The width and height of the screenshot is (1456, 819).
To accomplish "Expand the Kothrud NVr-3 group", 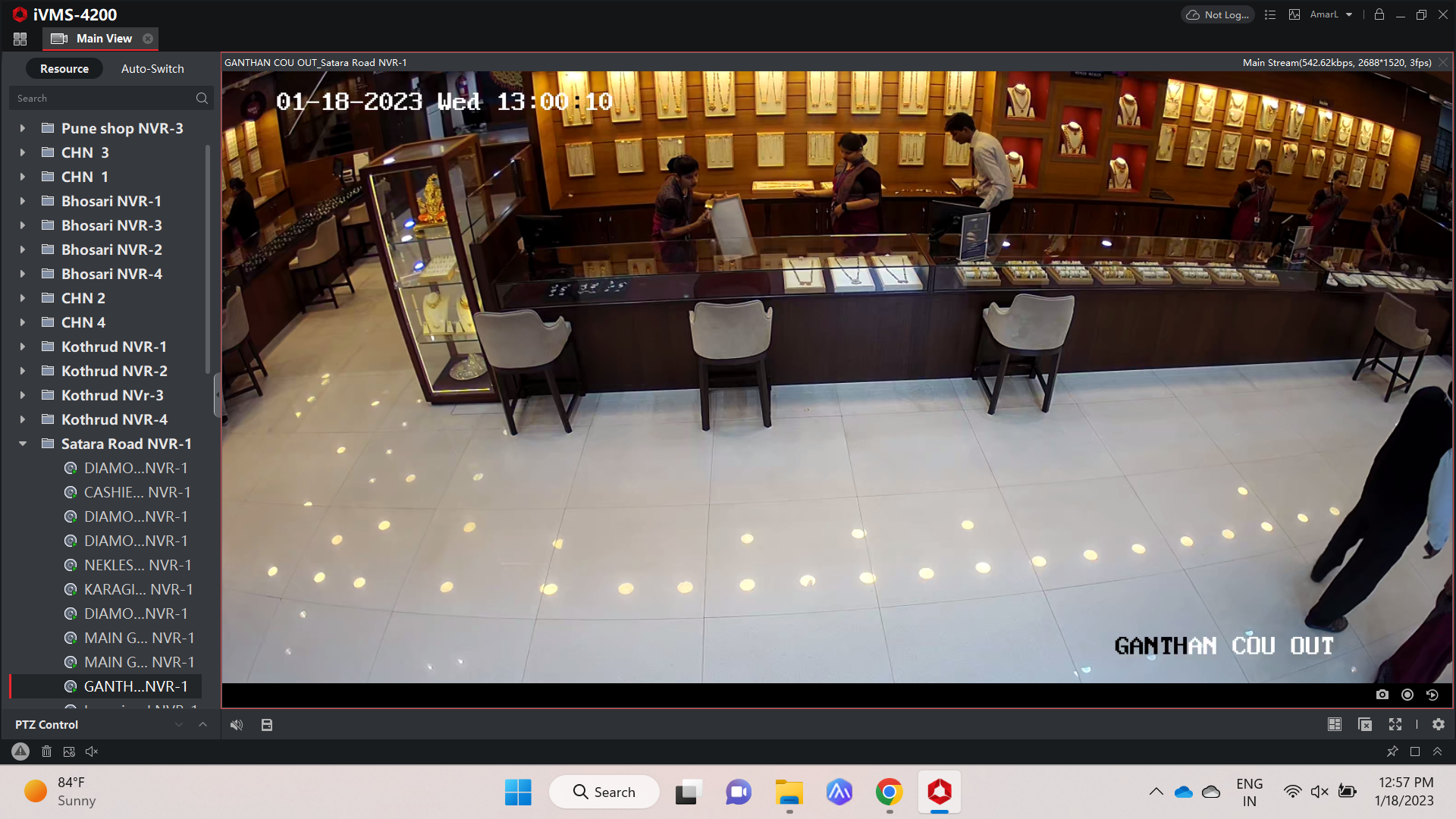I will (23, 395).
